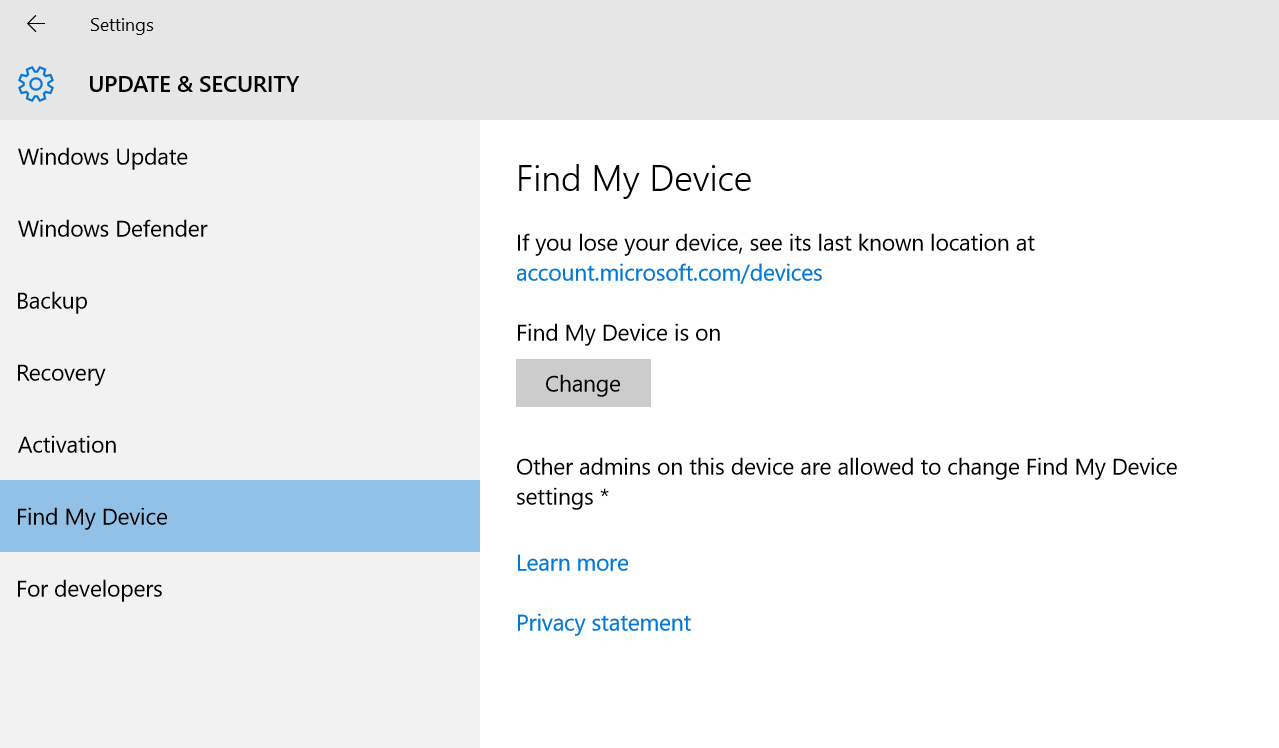This screenshot has height=748, width=1279.
Task: Go back using the back arrow
Action: tap(36, 24)
